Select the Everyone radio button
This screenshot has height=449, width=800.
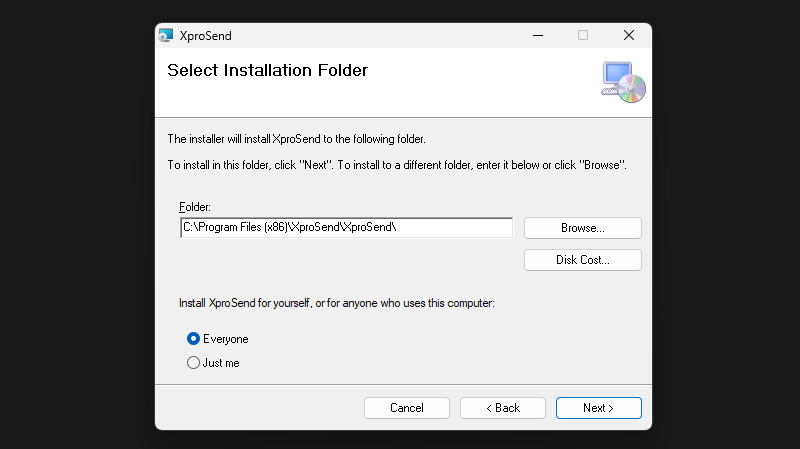(194, 339)
